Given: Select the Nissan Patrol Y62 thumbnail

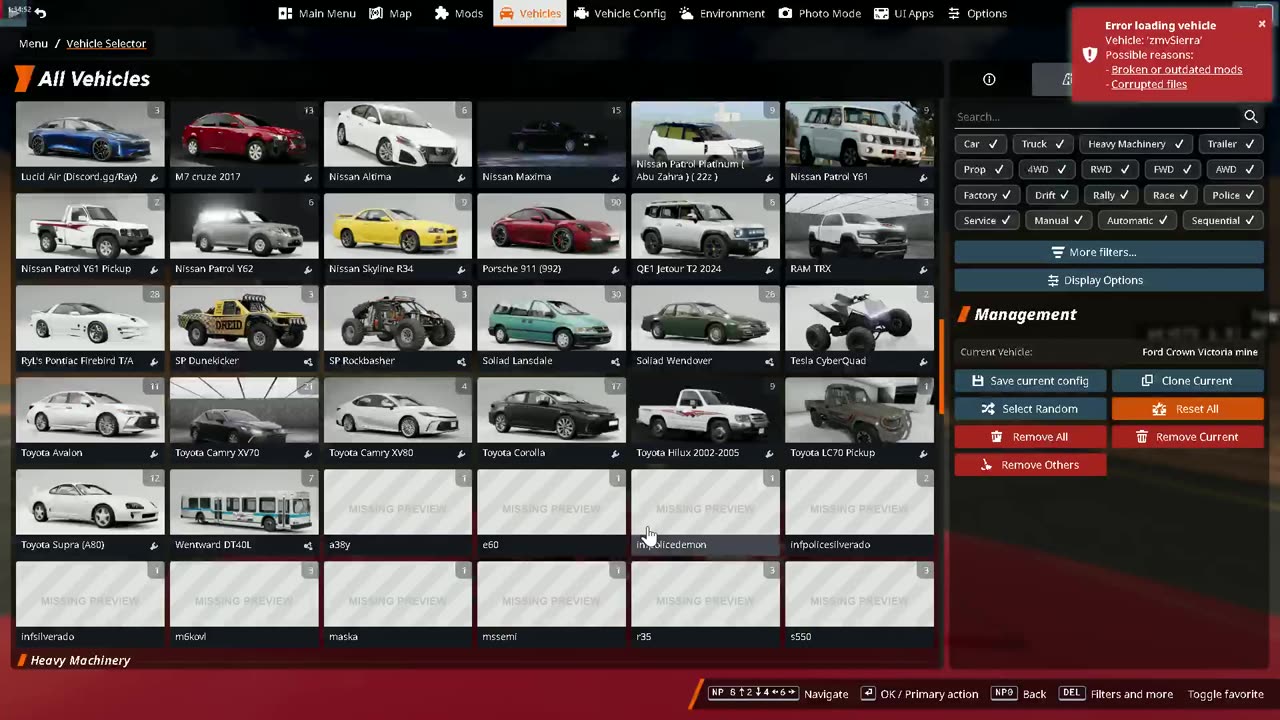Looking at the screenshot, I should 244,227.
